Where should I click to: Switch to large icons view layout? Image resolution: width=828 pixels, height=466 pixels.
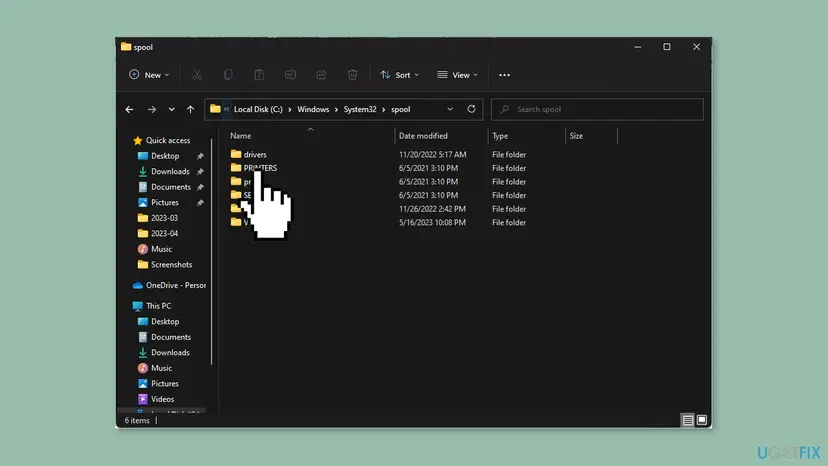pyautogui.click(x=702, y=421)
